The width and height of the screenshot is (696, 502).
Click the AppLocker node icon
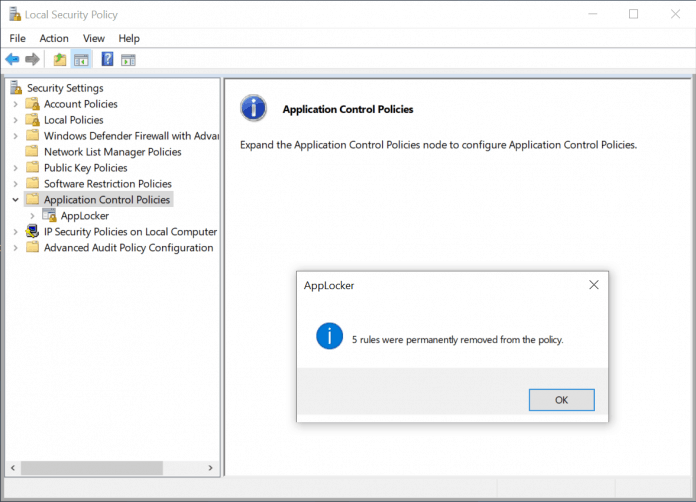tap(49, 215)
